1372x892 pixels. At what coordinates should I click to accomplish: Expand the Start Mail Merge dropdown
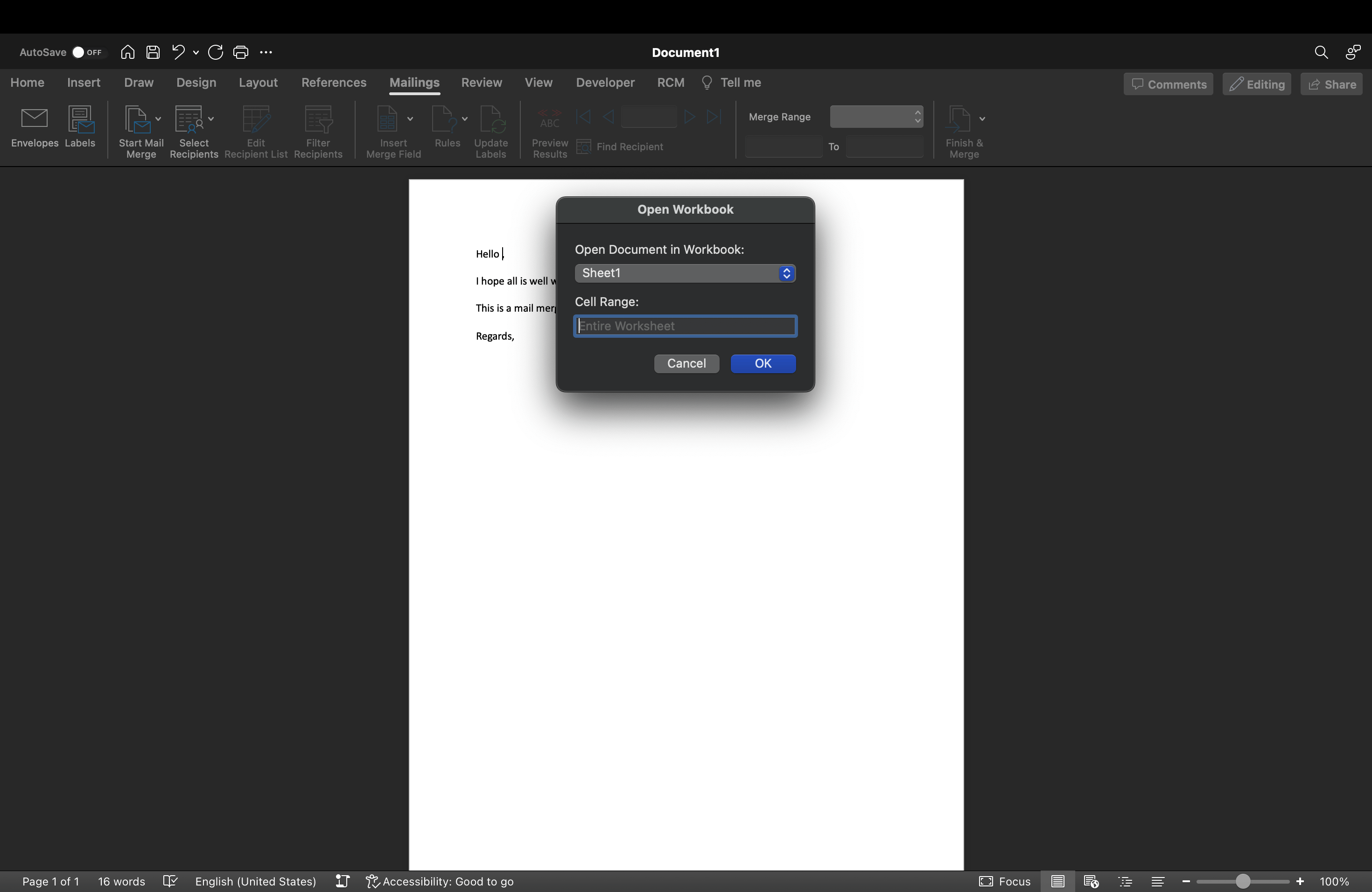tap(158, 118)
